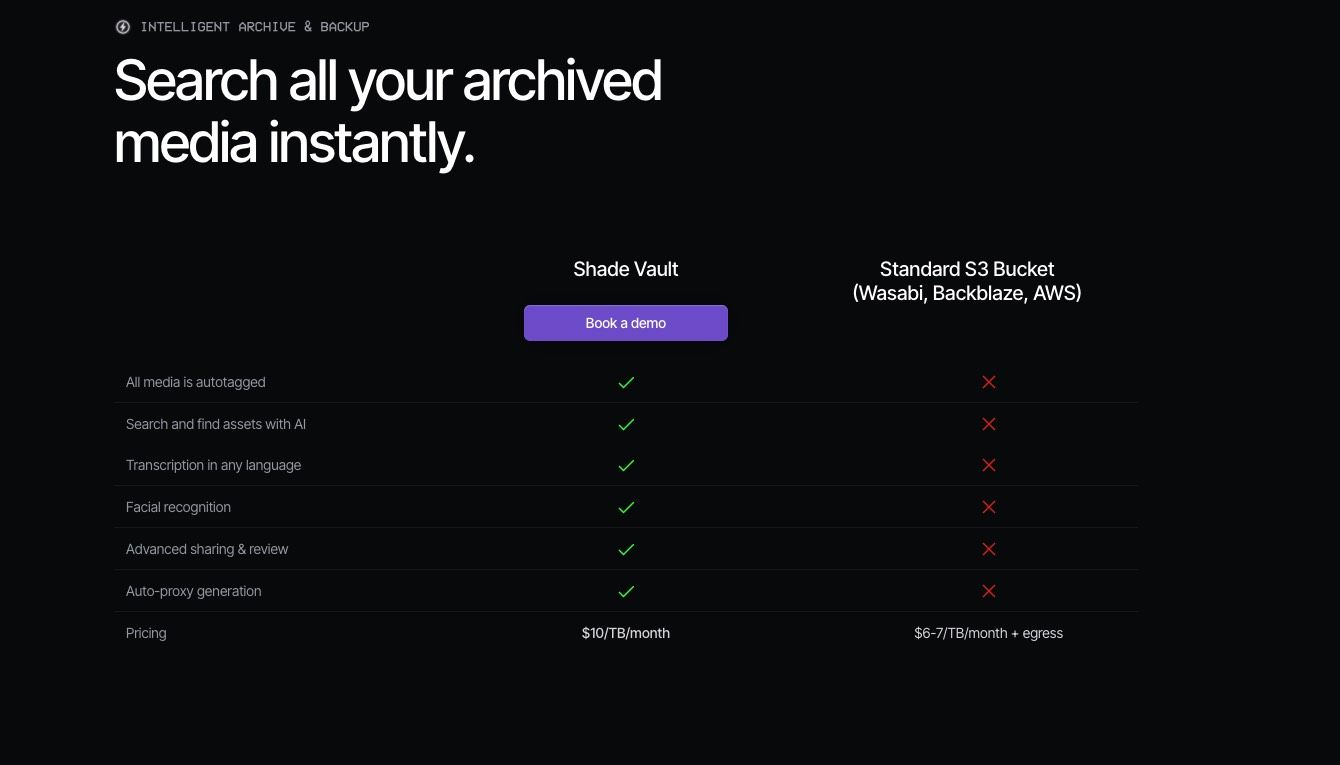Select the red X in the Transcription row
This screenshot has height=765, width=1340.
tap(989, 465)
